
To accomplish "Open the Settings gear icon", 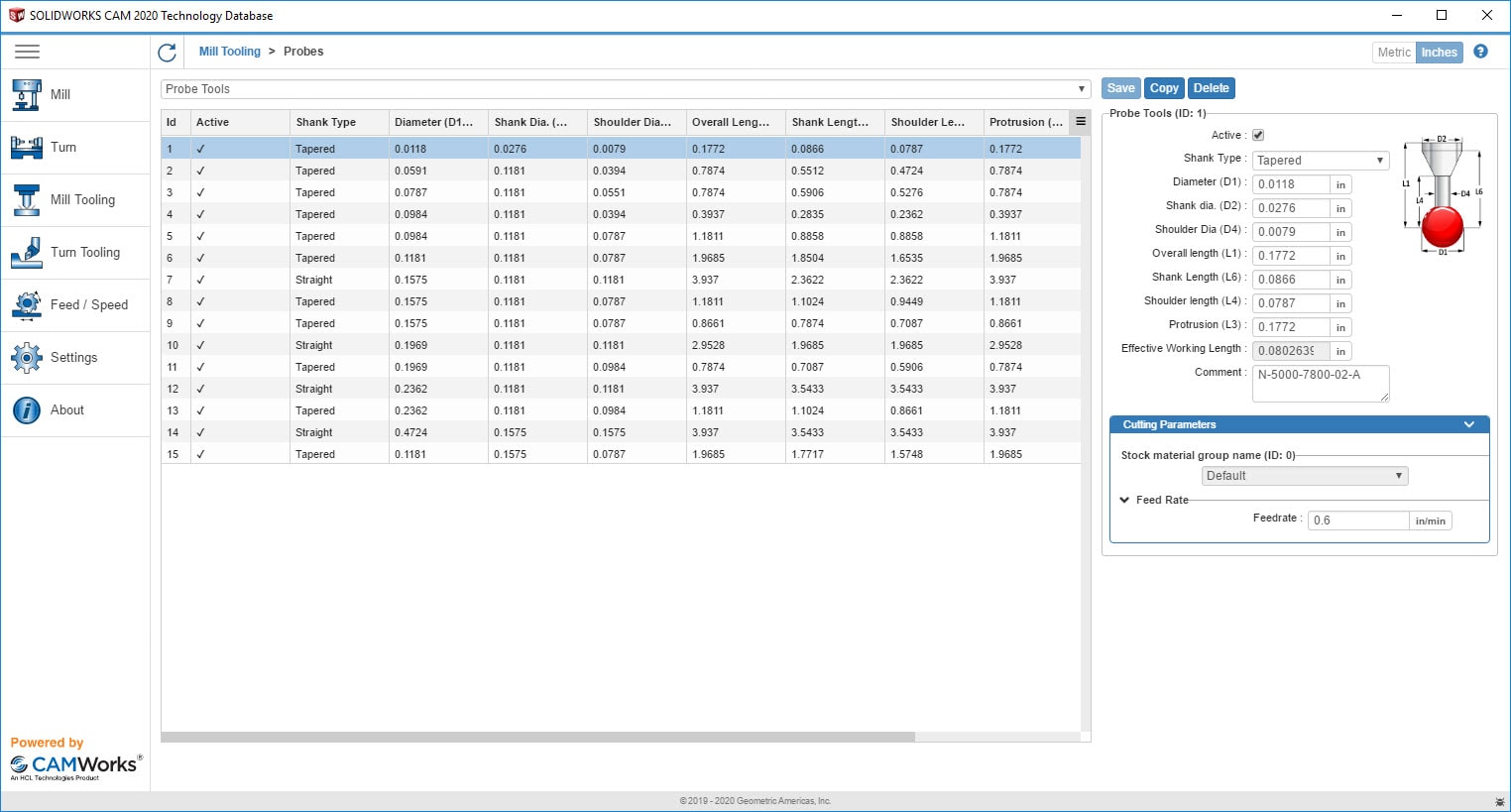I will coord(27,357).
